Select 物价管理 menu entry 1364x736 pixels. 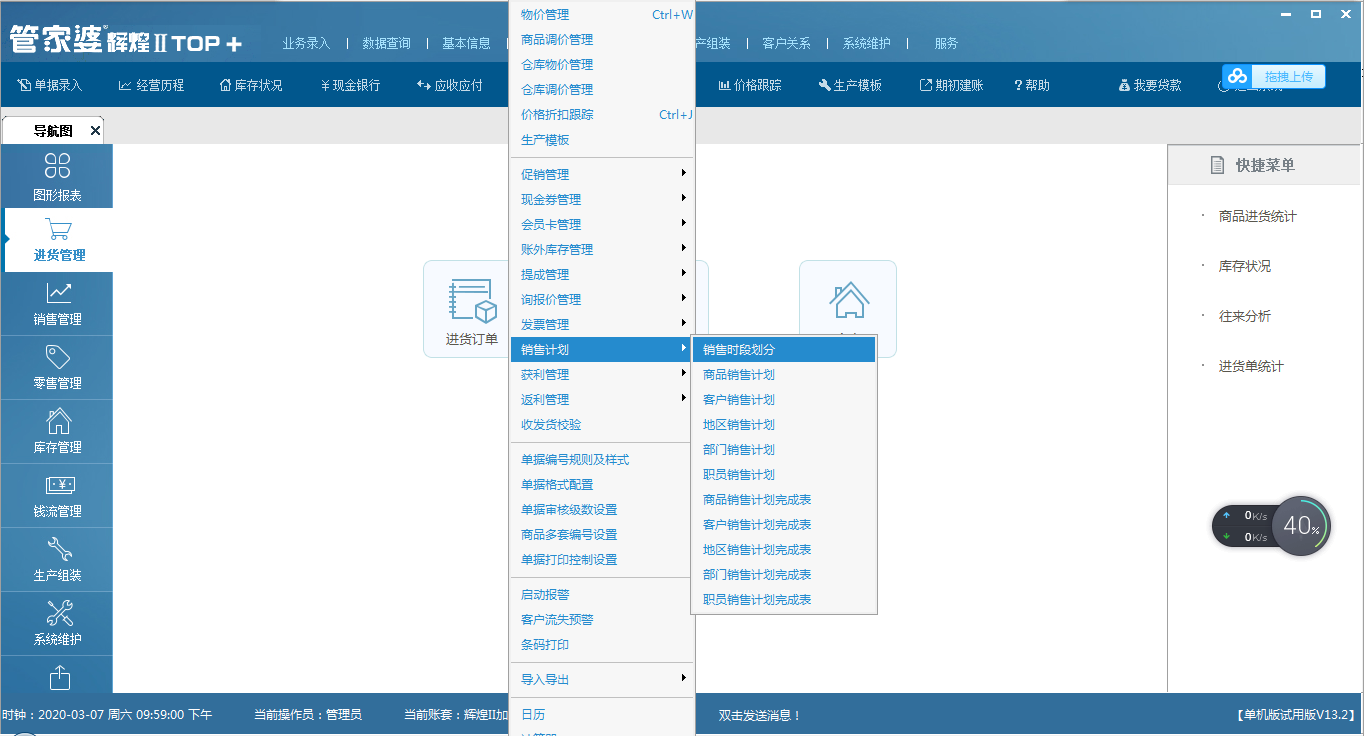pos(602,14)
